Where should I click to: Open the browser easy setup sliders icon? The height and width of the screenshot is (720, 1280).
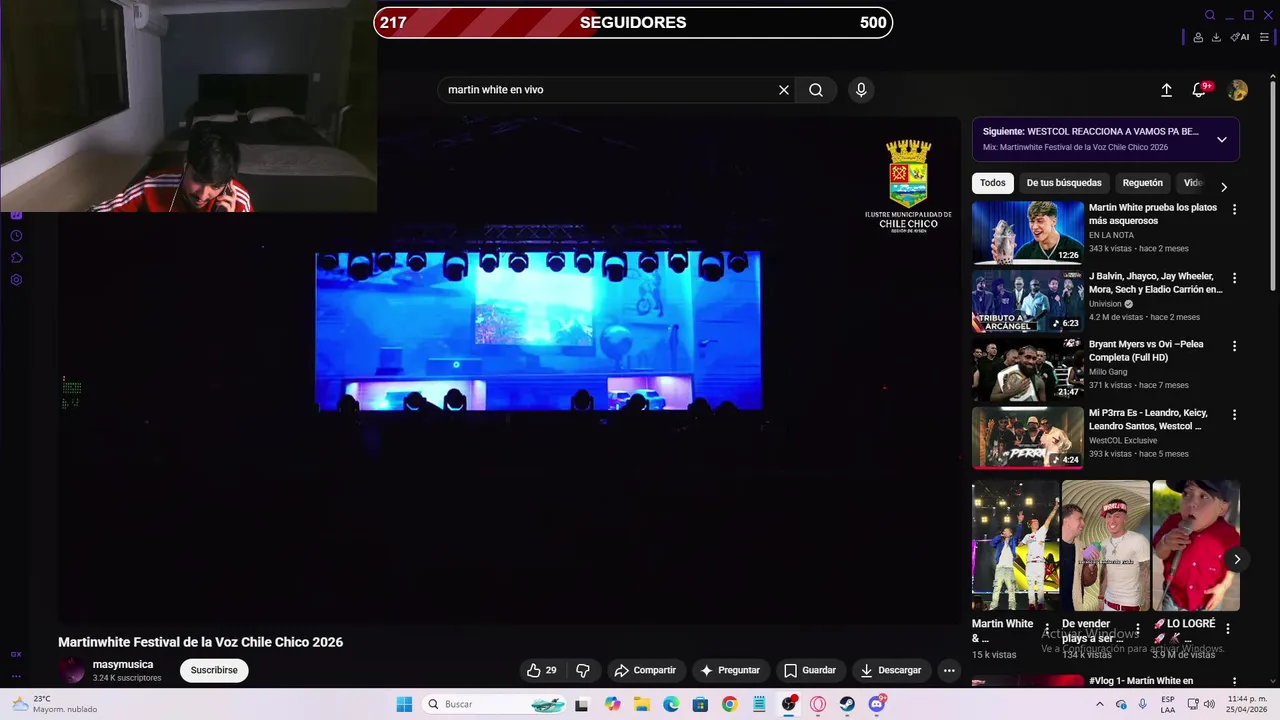[x=1265, y=37]
